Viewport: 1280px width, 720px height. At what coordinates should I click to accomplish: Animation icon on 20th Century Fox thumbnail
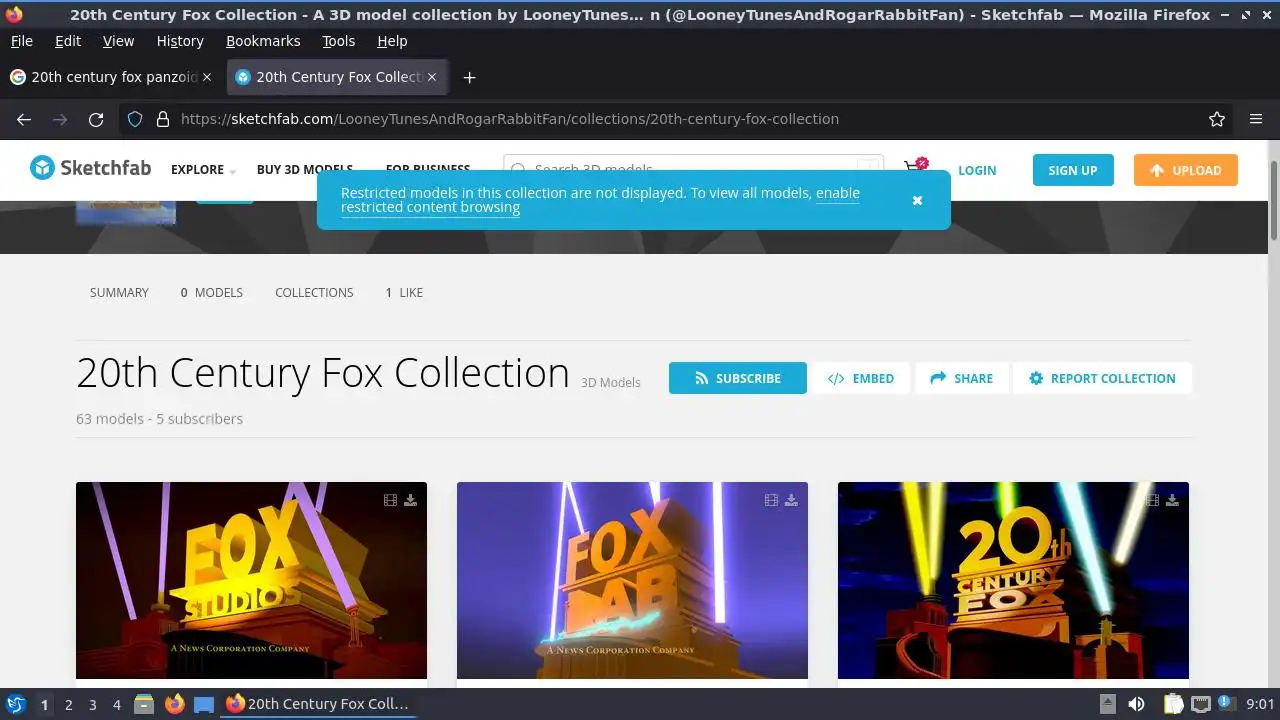(x=1152, y=500)
